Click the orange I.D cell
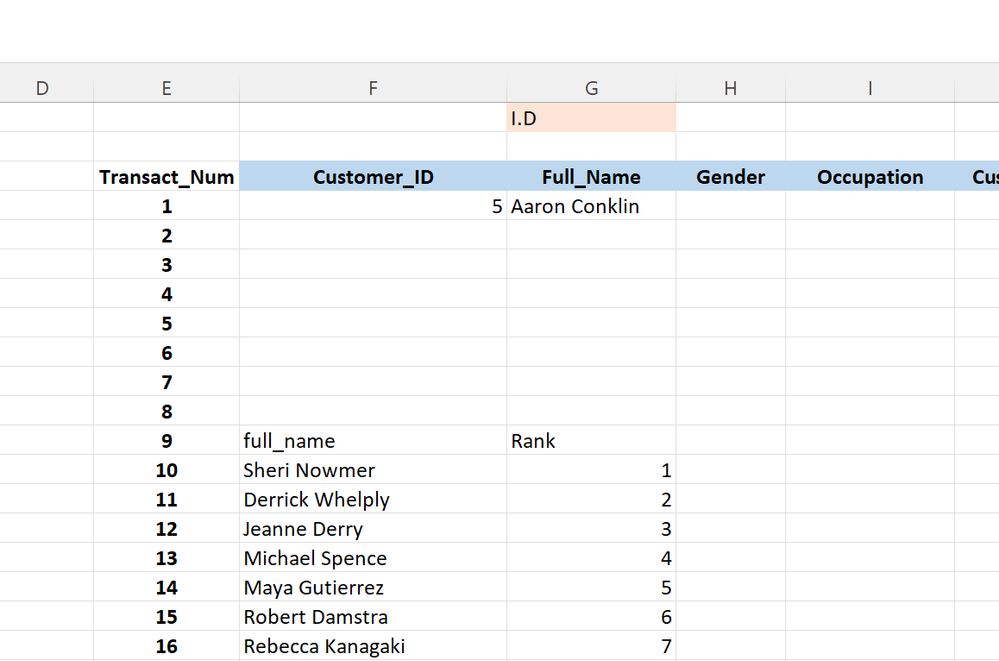This screenshot has height=661, width=999. [591, 117]
